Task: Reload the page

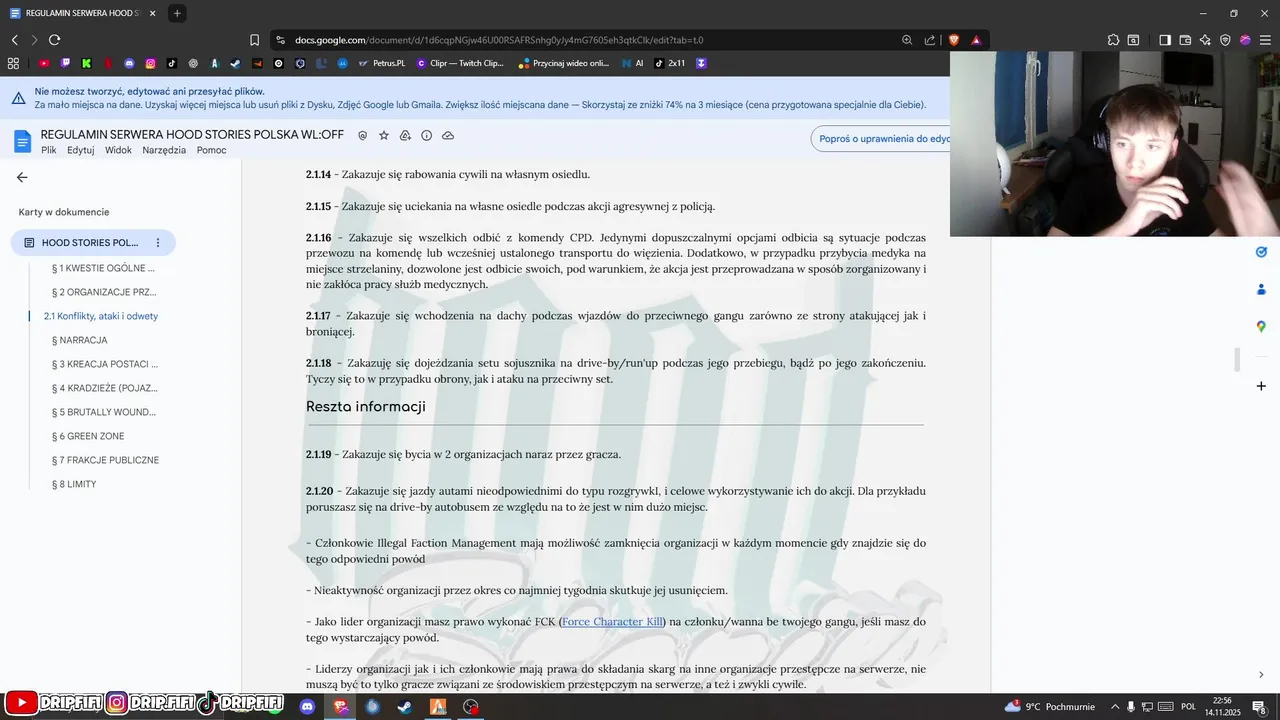Action: (x=54, y=40)
